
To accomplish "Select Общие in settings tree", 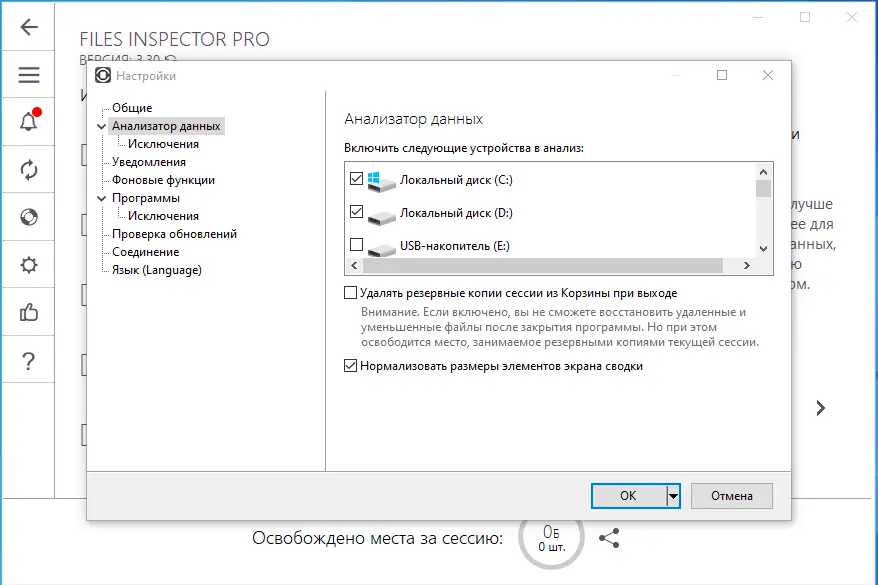I will click(132, 107).
